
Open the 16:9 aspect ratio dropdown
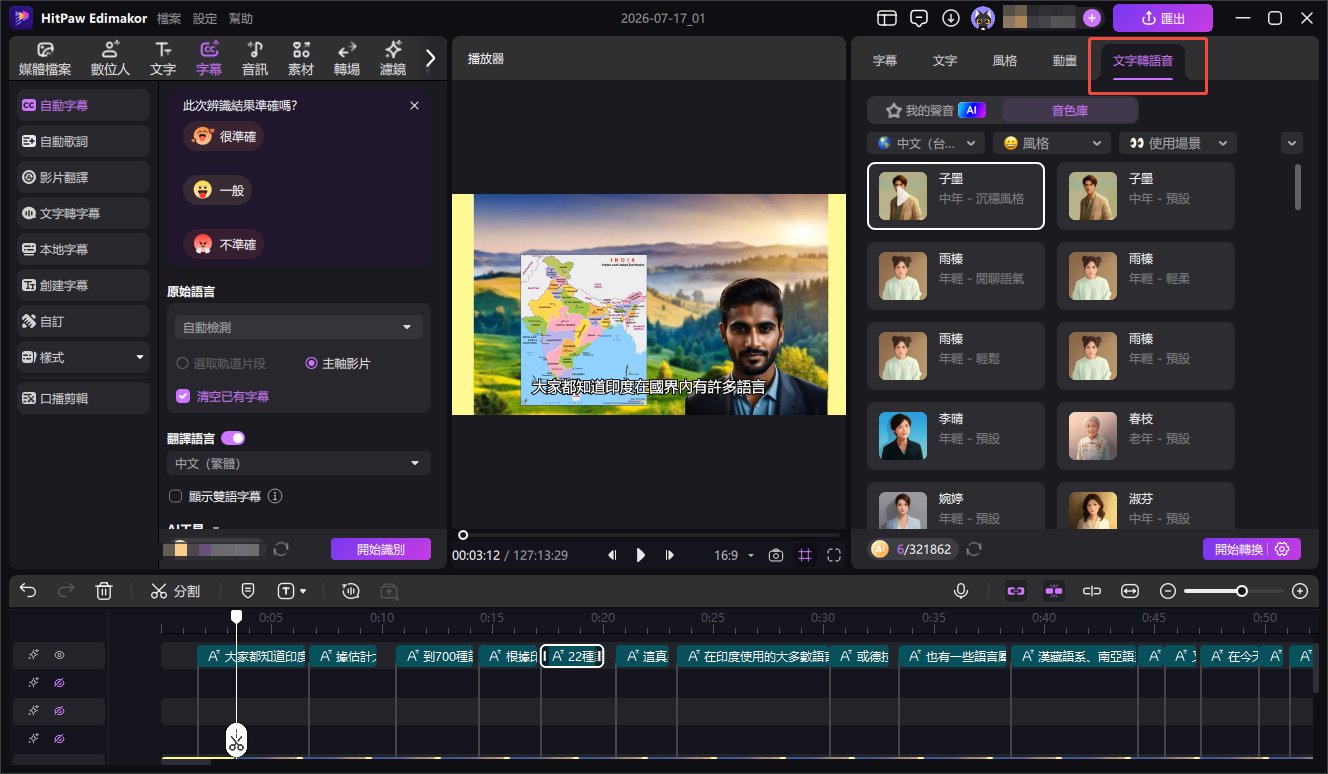coord(734,555)
